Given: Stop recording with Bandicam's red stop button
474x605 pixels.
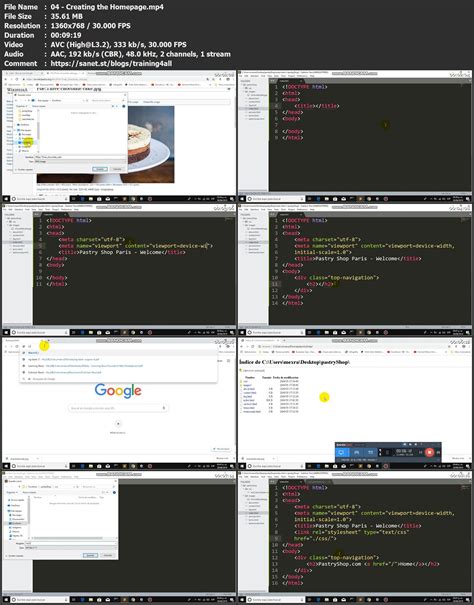Looking at the screenshot, I should point(429,452).
